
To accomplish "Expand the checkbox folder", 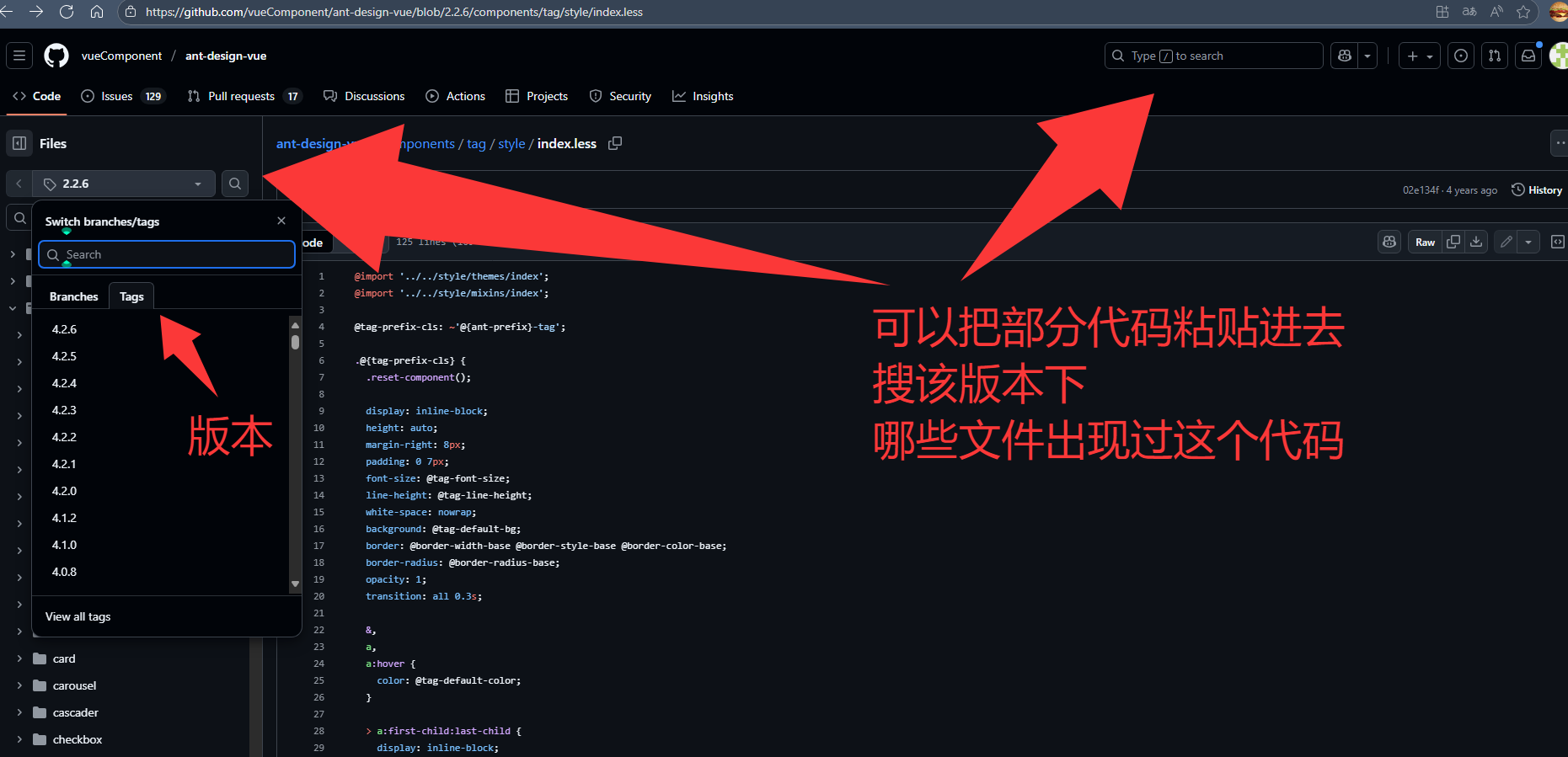I will coord(19,739).
